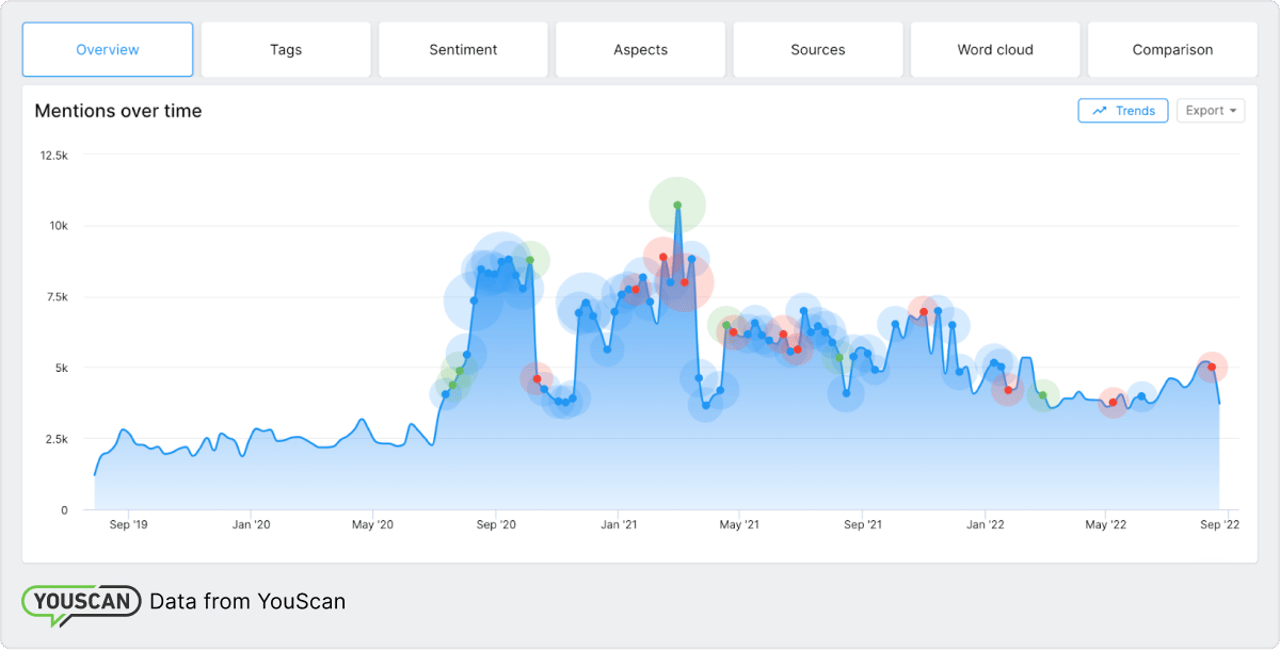The image size is (1280, 650).
Task: Select the last red marker near Sep '22
Action: [1212, 367]
